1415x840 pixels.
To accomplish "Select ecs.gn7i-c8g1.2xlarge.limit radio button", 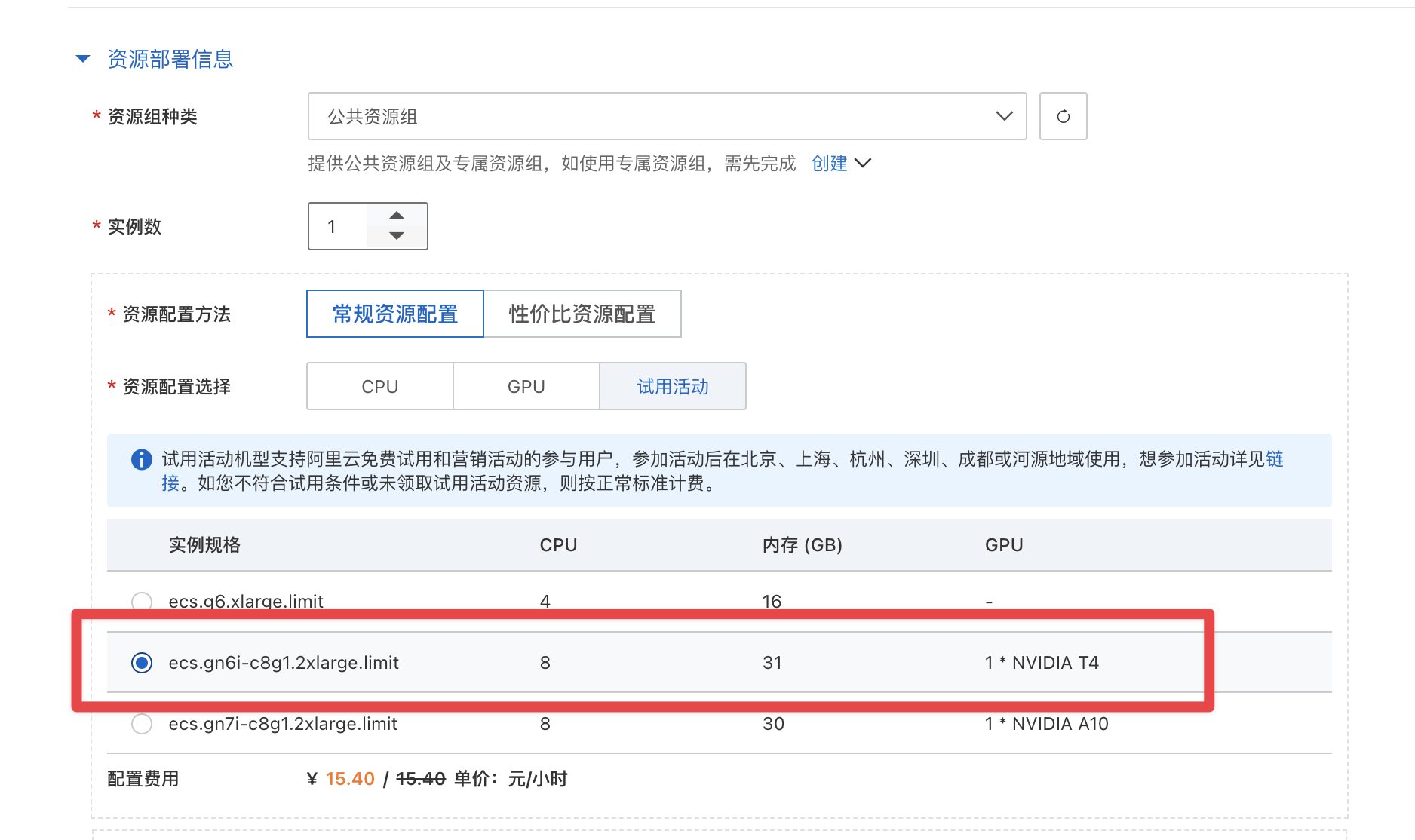I will click(x=142, y=724).
